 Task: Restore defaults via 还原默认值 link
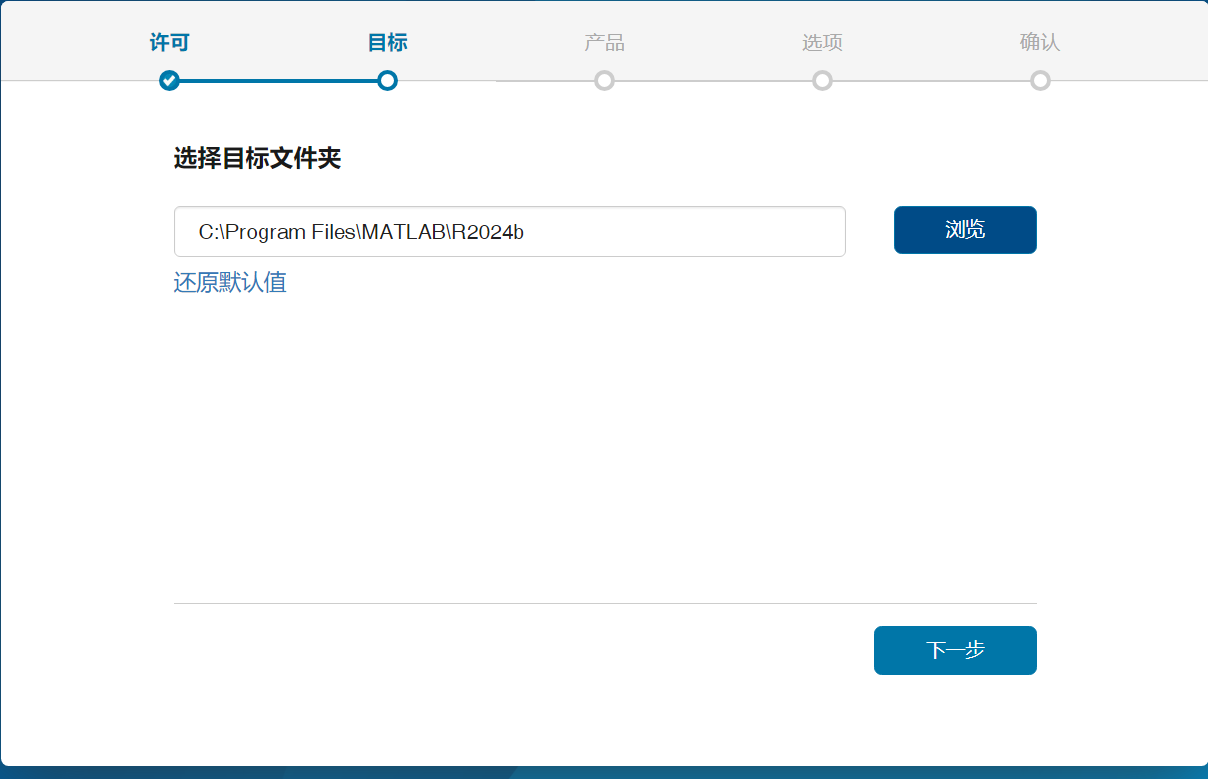(x=230, y=282)
